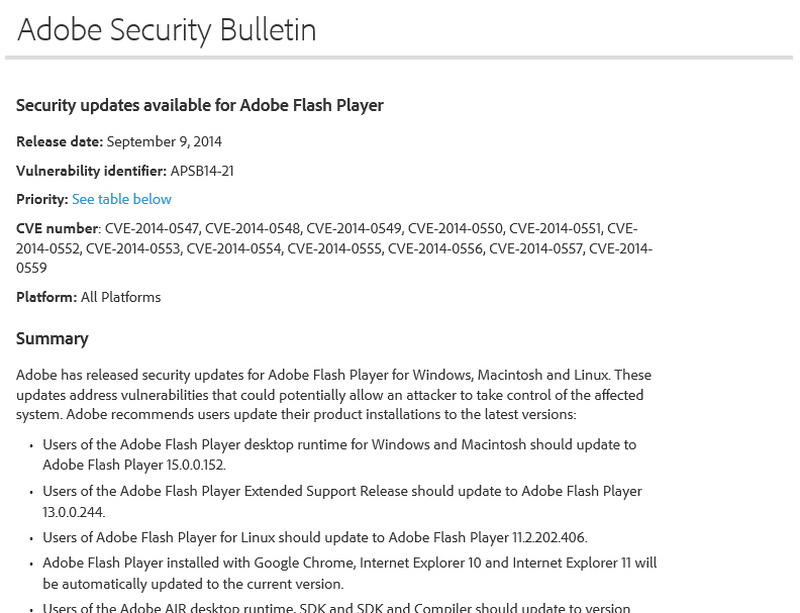Image resolution: width=800 pixels, height=613 pixels.
Task: Click the CVE-2014-0554 entry
Action: [x=233, y=249]
